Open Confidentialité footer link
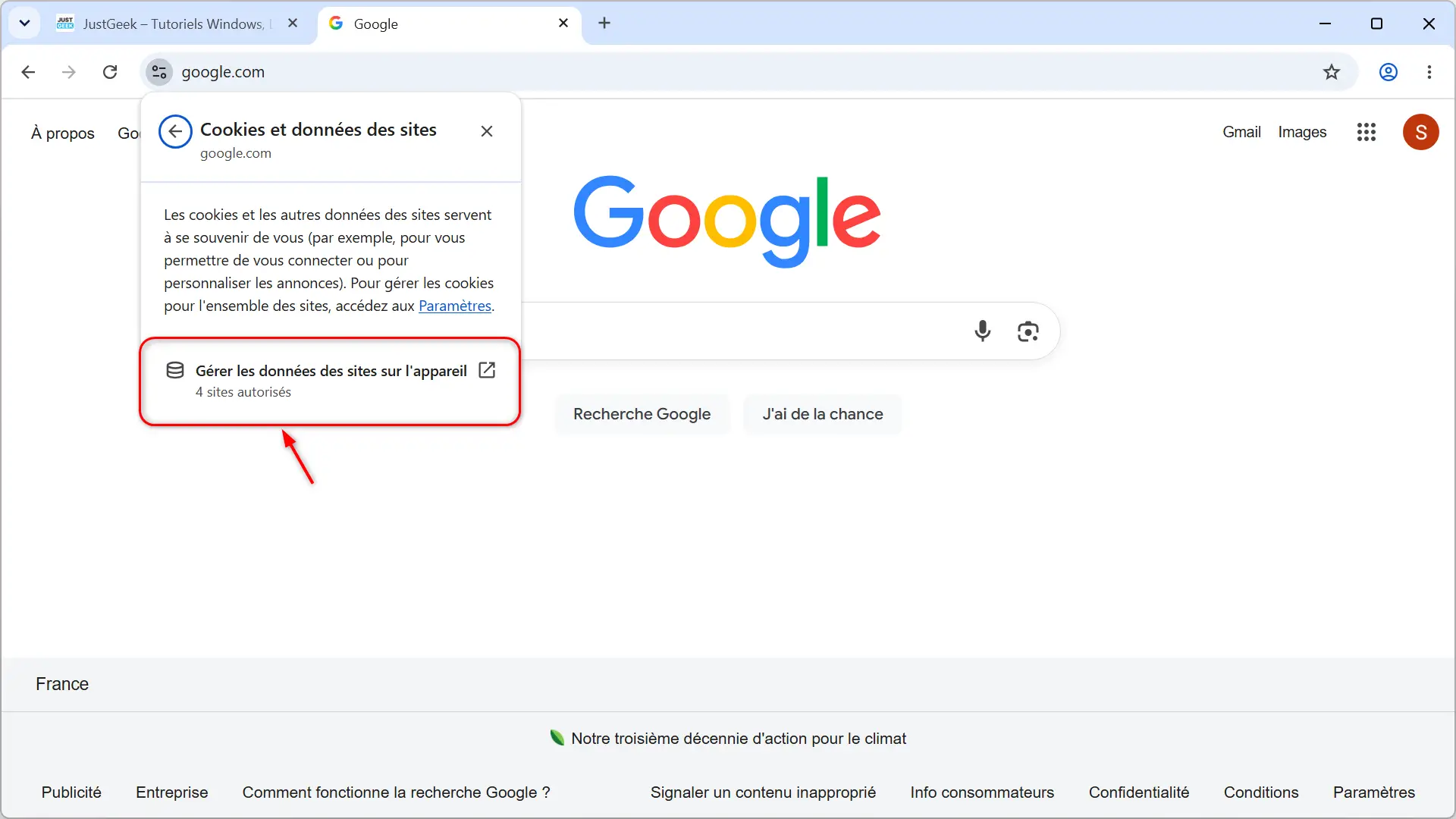1456x819 pixels. pyautogui.click(x=1139, y=792)
